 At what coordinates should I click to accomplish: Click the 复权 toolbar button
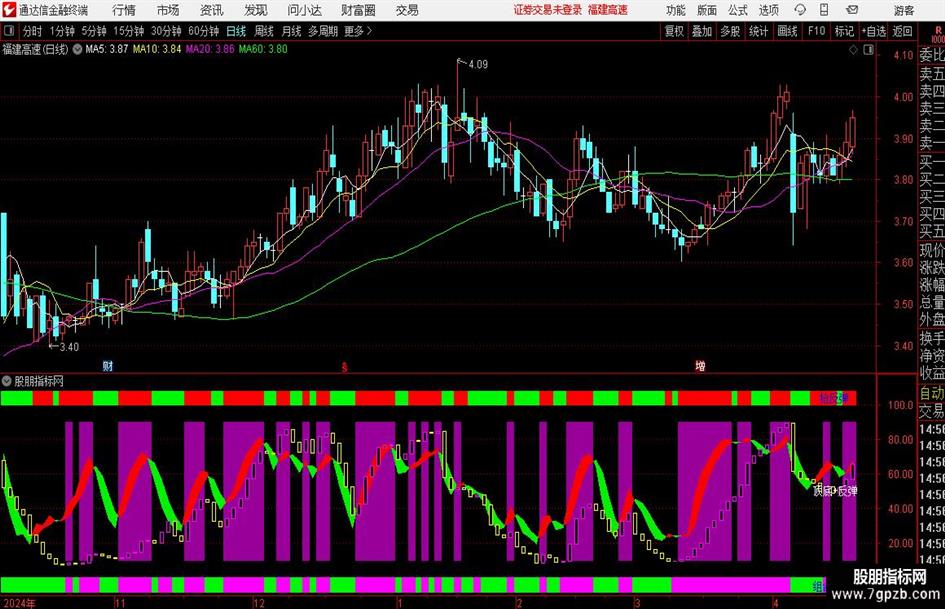pos(674,31)
